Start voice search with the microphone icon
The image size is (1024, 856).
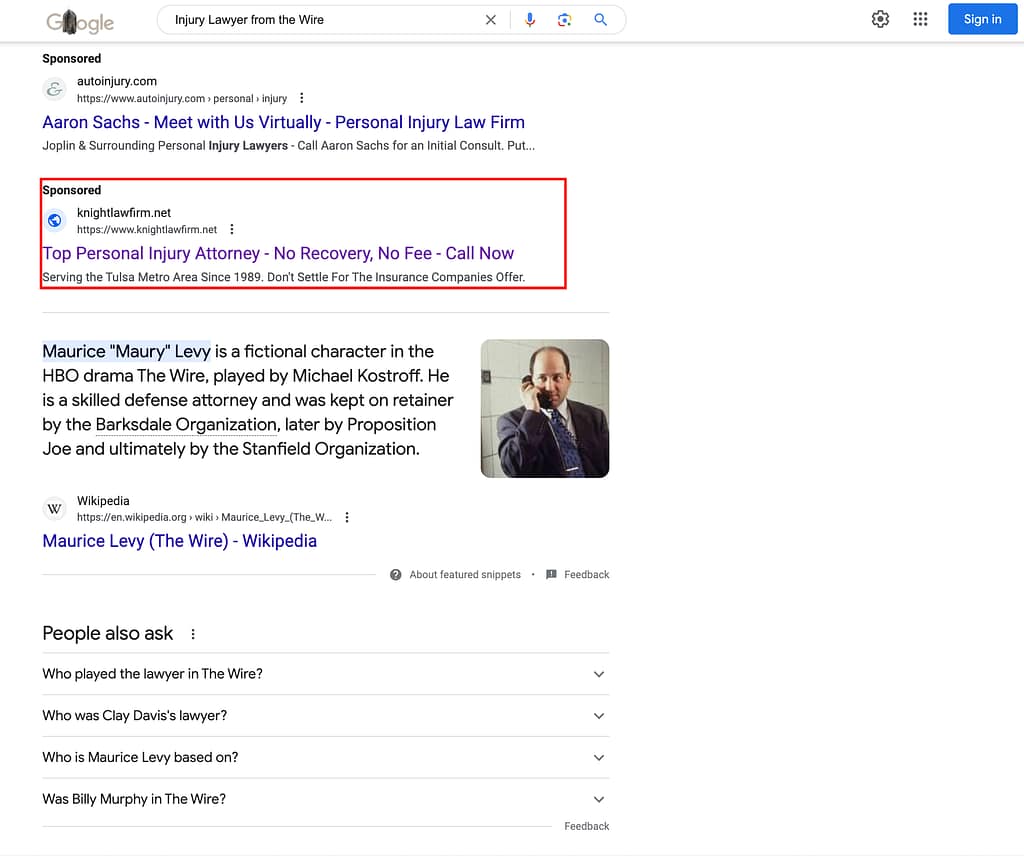(530, 20)
